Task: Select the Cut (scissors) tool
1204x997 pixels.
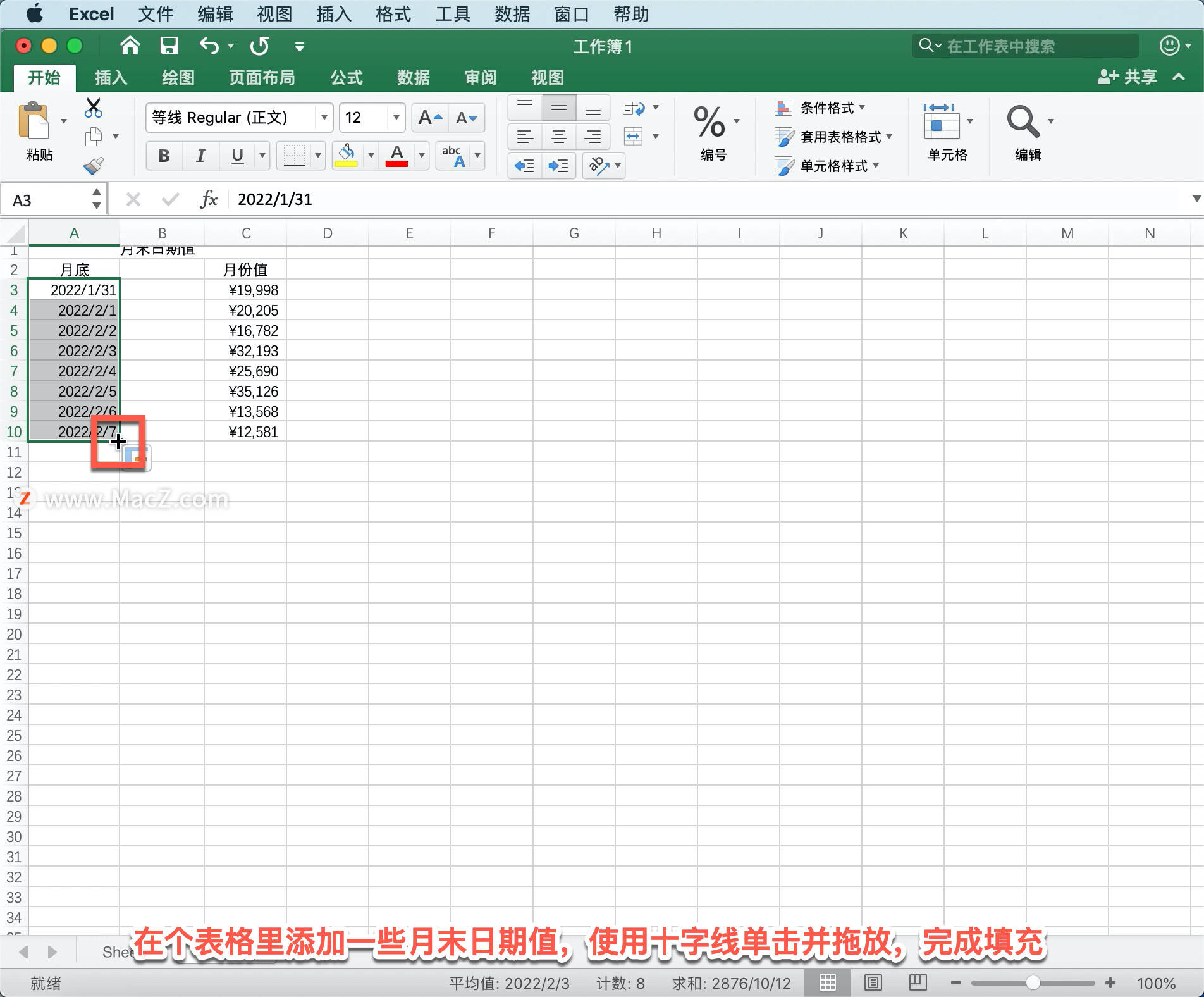Action: 93,108
